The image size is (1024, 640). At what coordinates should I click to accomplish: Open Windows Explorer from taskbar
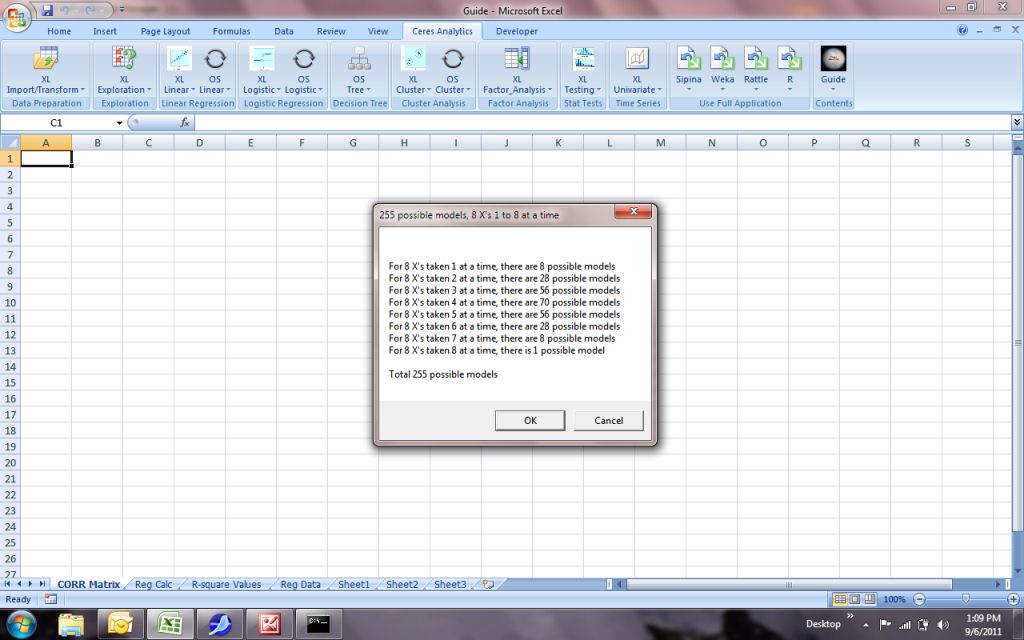tap(71, 624)
